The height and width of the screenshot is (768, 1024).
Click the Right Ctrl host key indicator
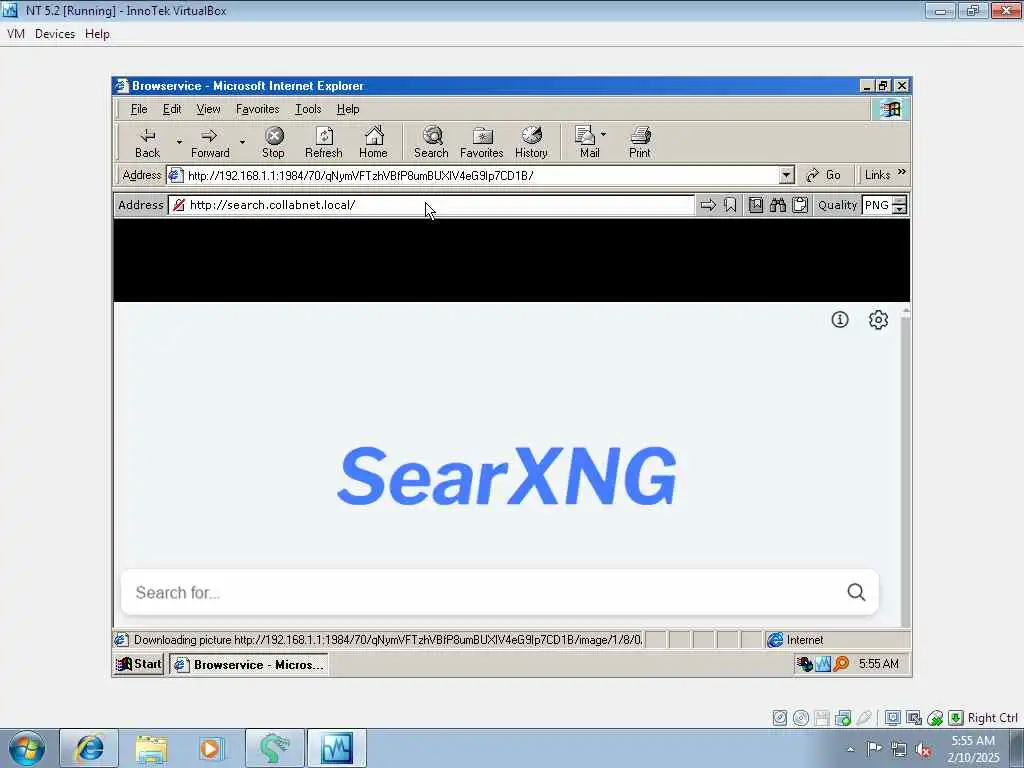pyautogui.click(x=993, y=718)
